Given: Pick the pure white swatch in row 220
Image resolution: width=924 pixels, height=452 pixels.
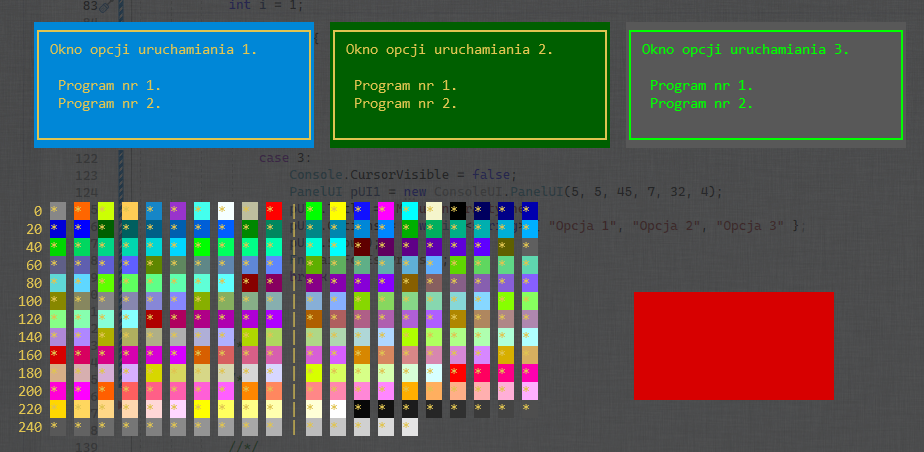Looking at the screenshot, I should coord(338,409).
